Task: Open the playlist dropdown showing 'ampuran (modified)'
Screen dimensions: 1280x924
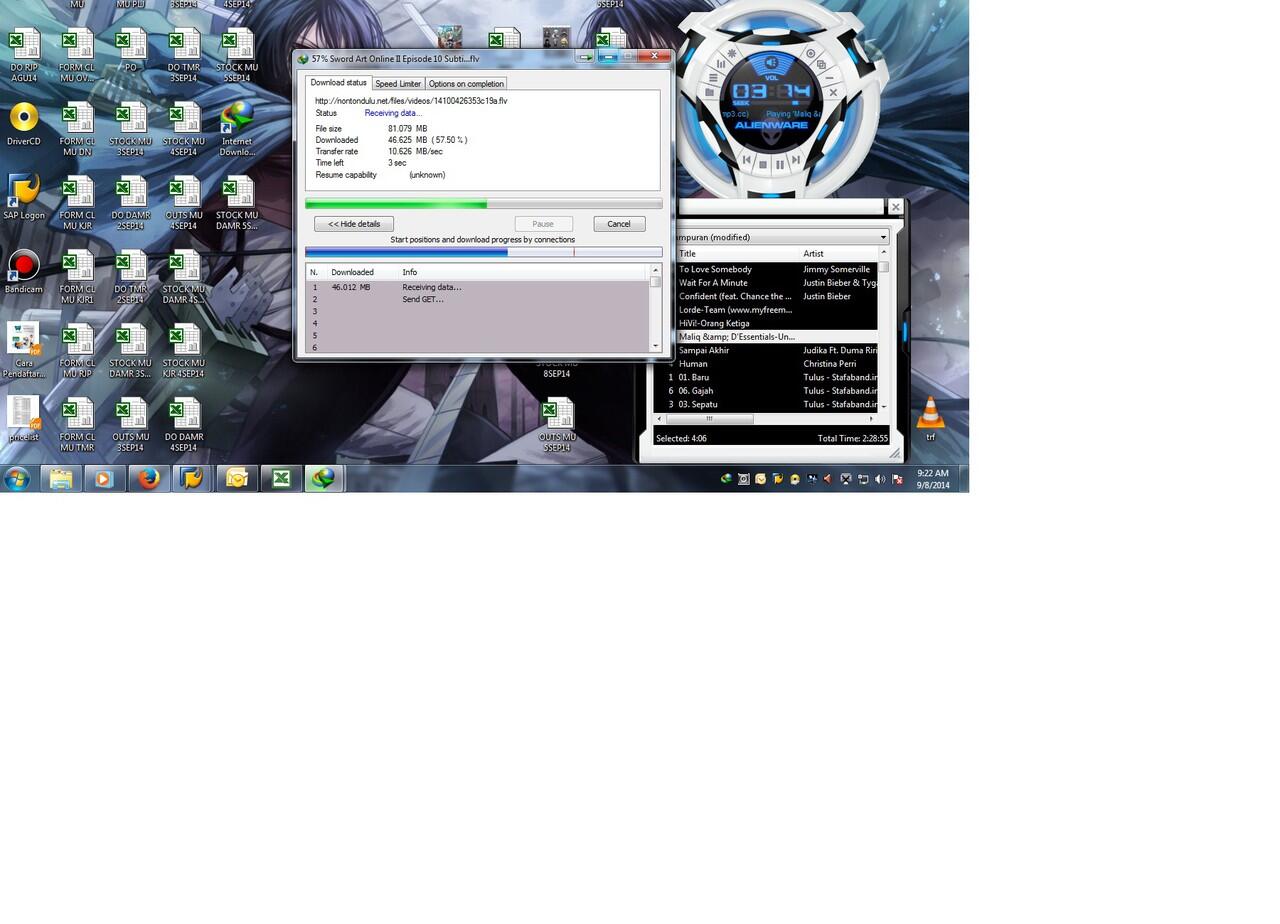Action: click(781, 237)
